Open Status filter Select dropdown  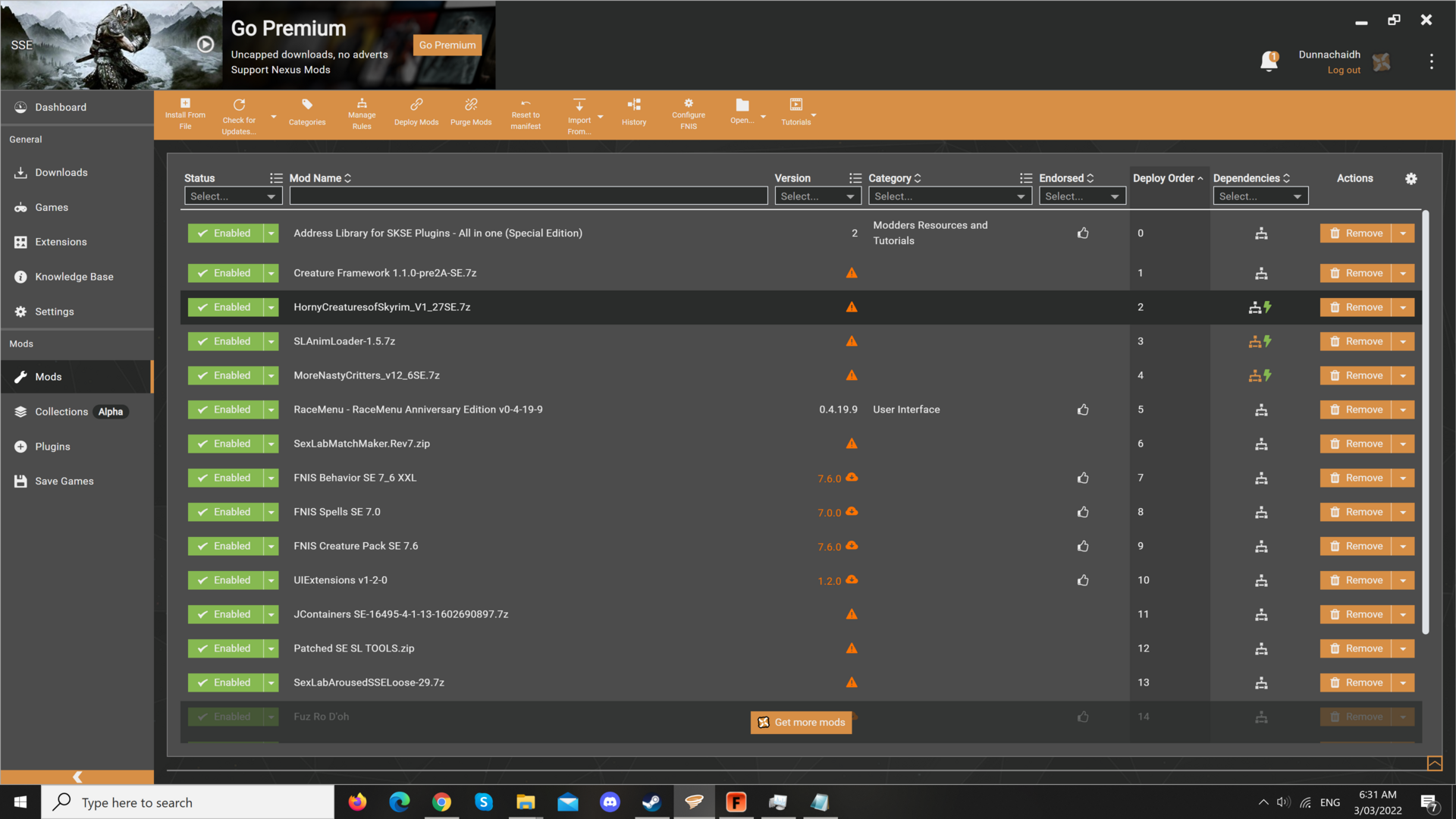(x=233, y=196)
